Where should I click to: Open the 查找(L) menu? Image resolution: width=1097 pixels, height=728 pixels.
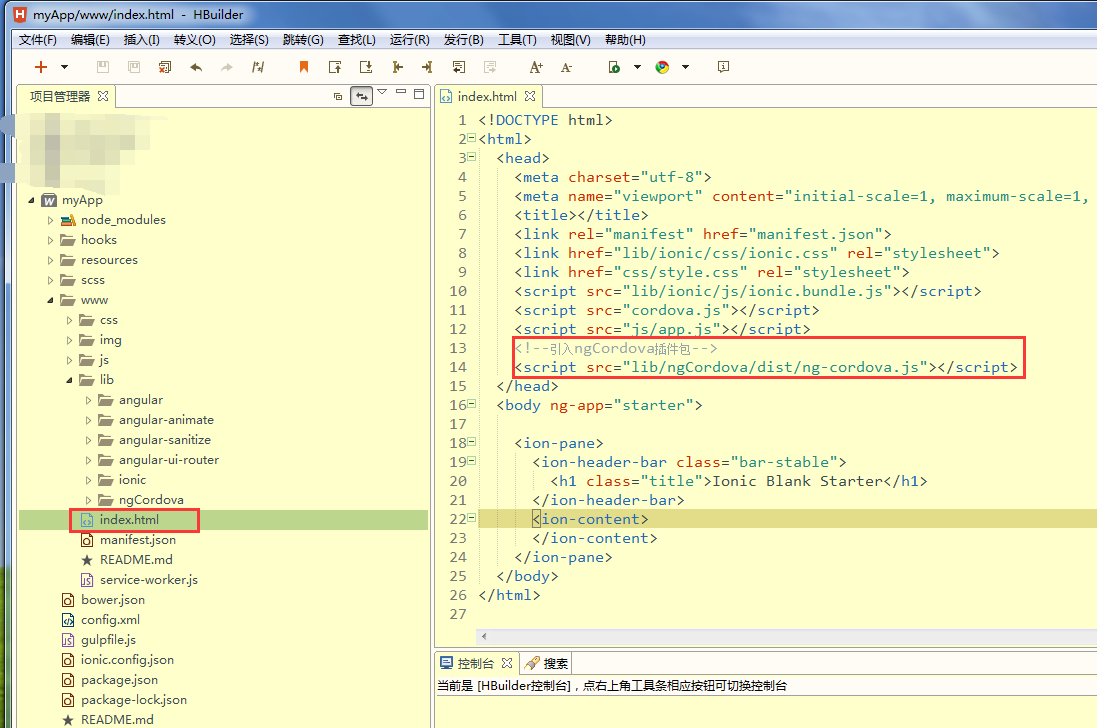tap(356, 40)
